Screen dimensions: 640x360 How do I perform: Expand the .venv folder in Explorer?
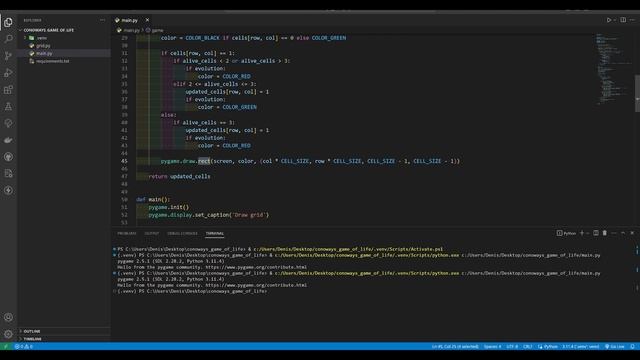(42, 38)
